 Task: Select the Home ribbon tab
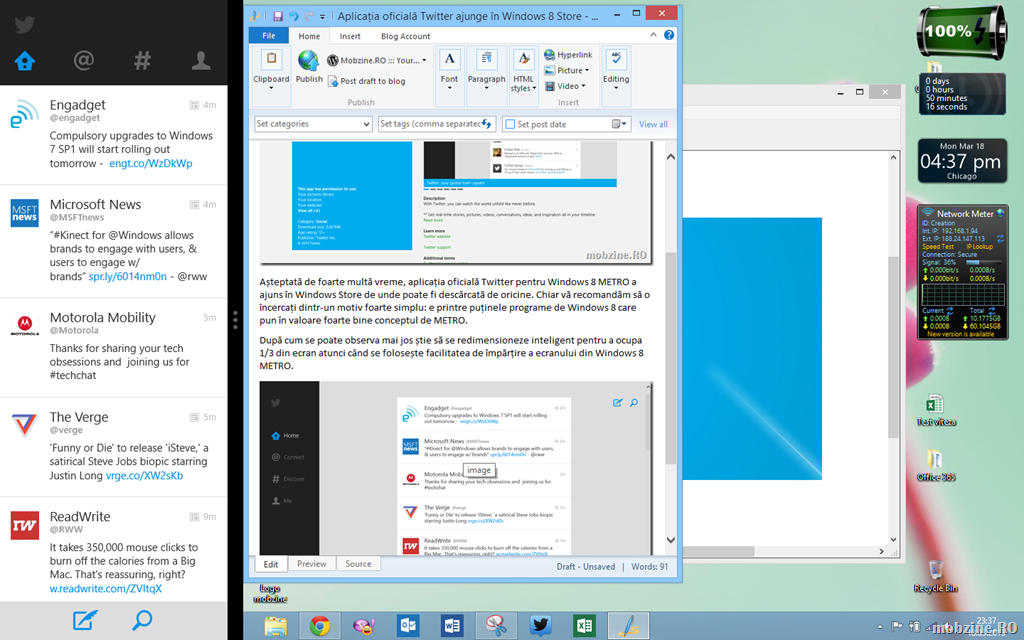(309, 36)
